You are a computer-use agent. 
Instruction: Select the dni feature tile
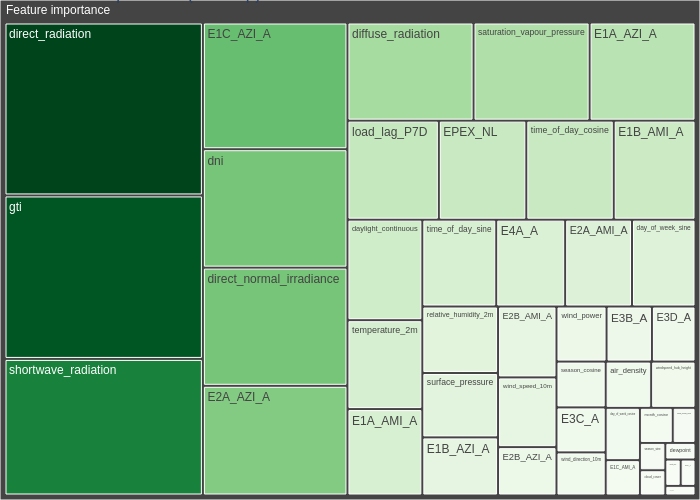(x=275, y=208)
